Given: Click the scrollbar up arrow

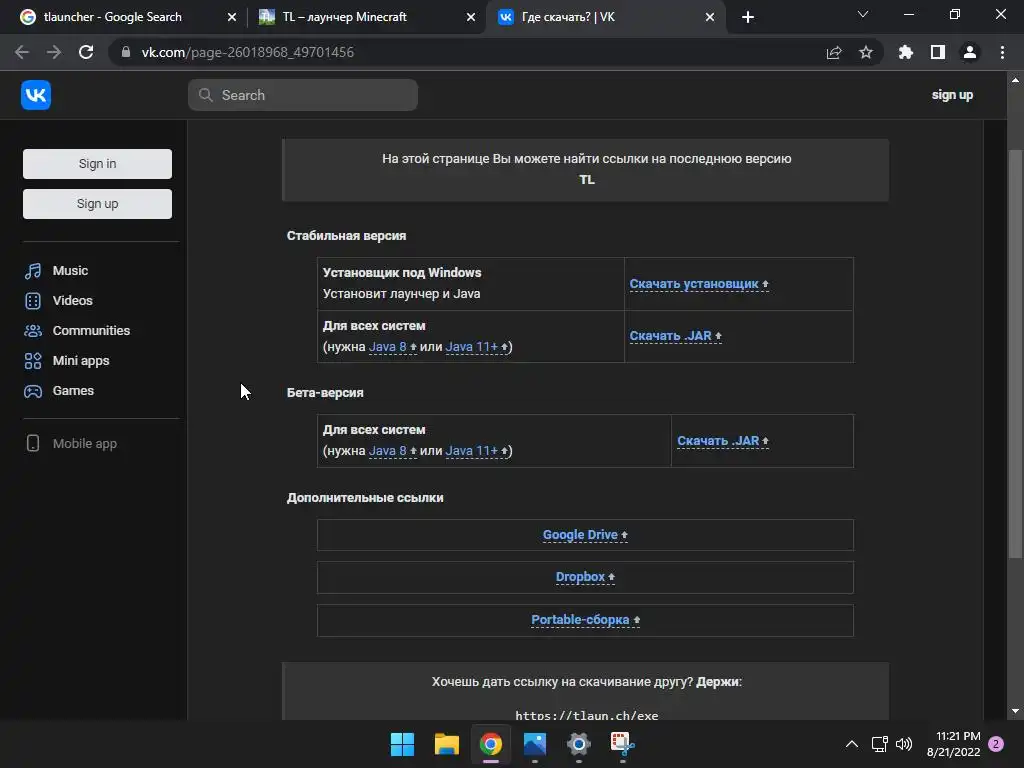Looking at the screenshot, I should (x=1015, y=80).
